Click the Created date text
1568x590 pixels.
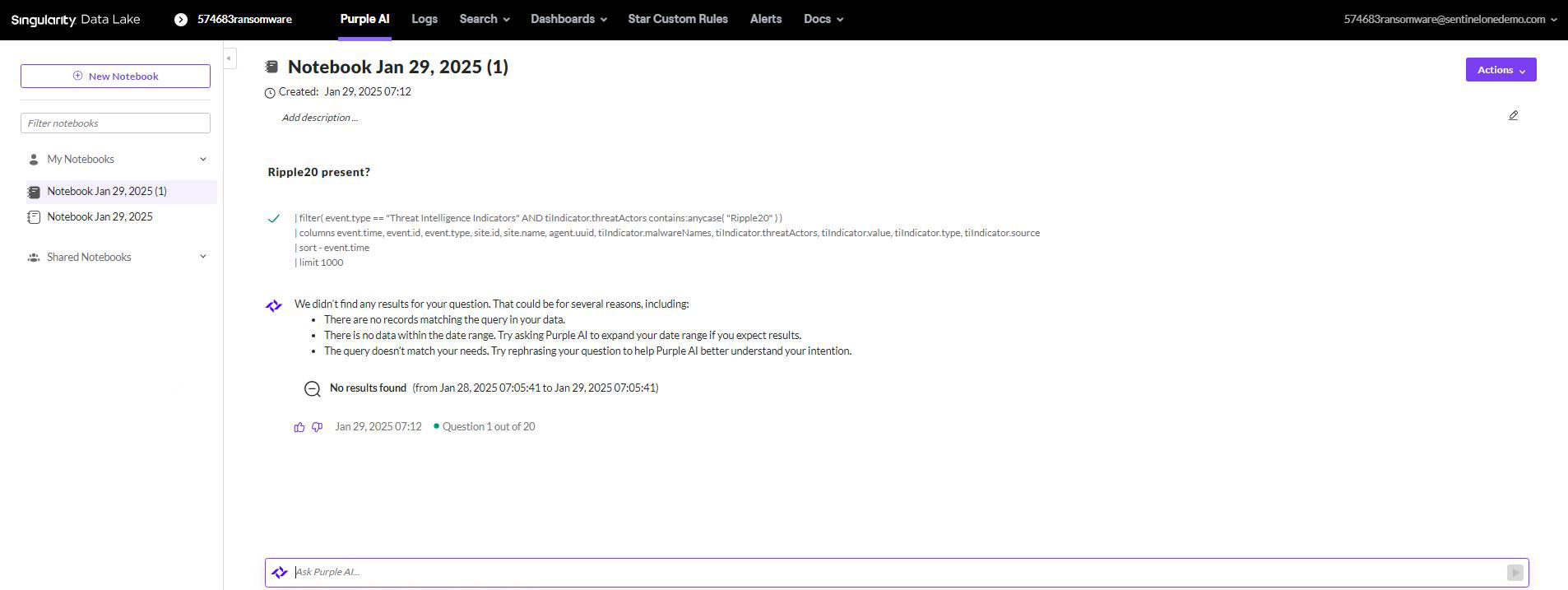[368, 92]
